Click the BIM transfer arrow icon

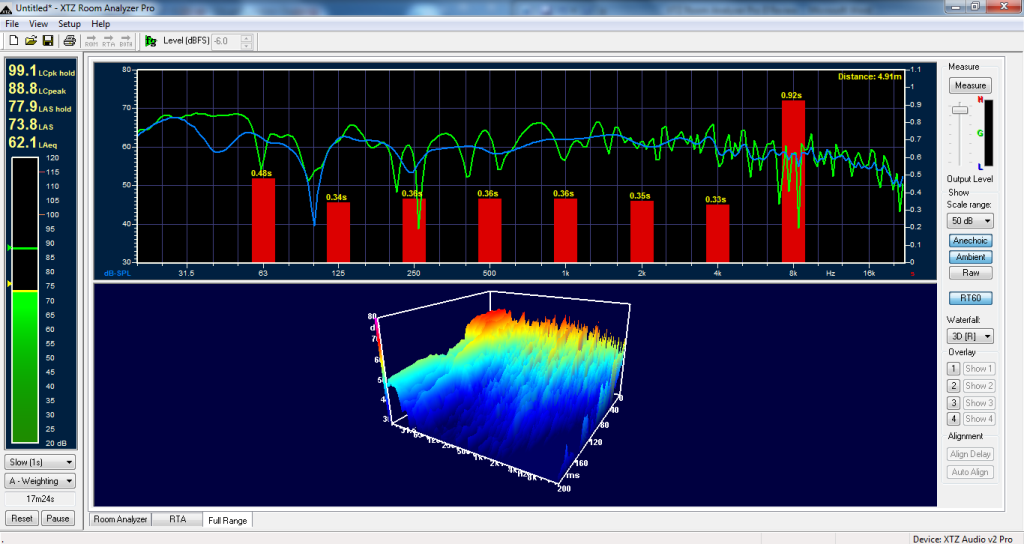coord(126,41)
